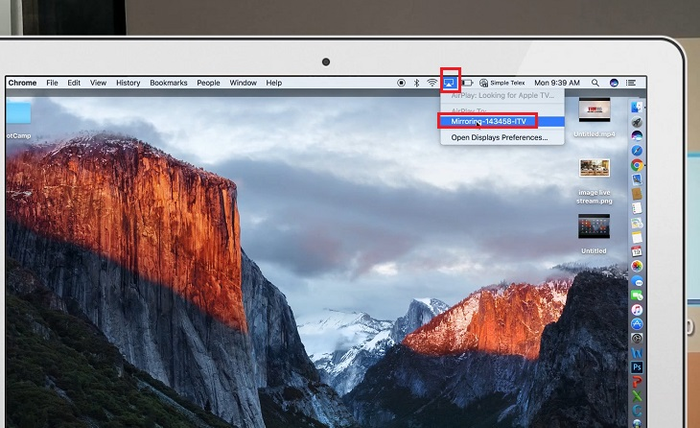Open Notification Center list icon
700x428 pixels.
coord(631,83)
